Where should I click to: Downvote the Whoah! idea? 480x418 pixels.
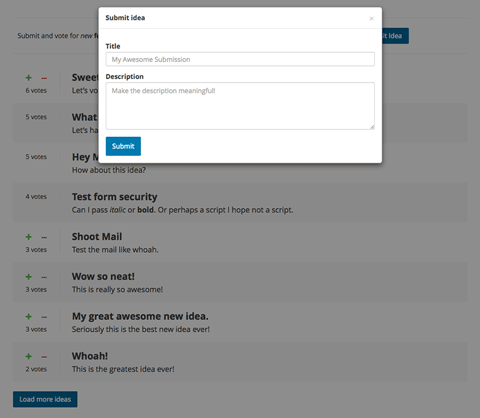point(44,357)
